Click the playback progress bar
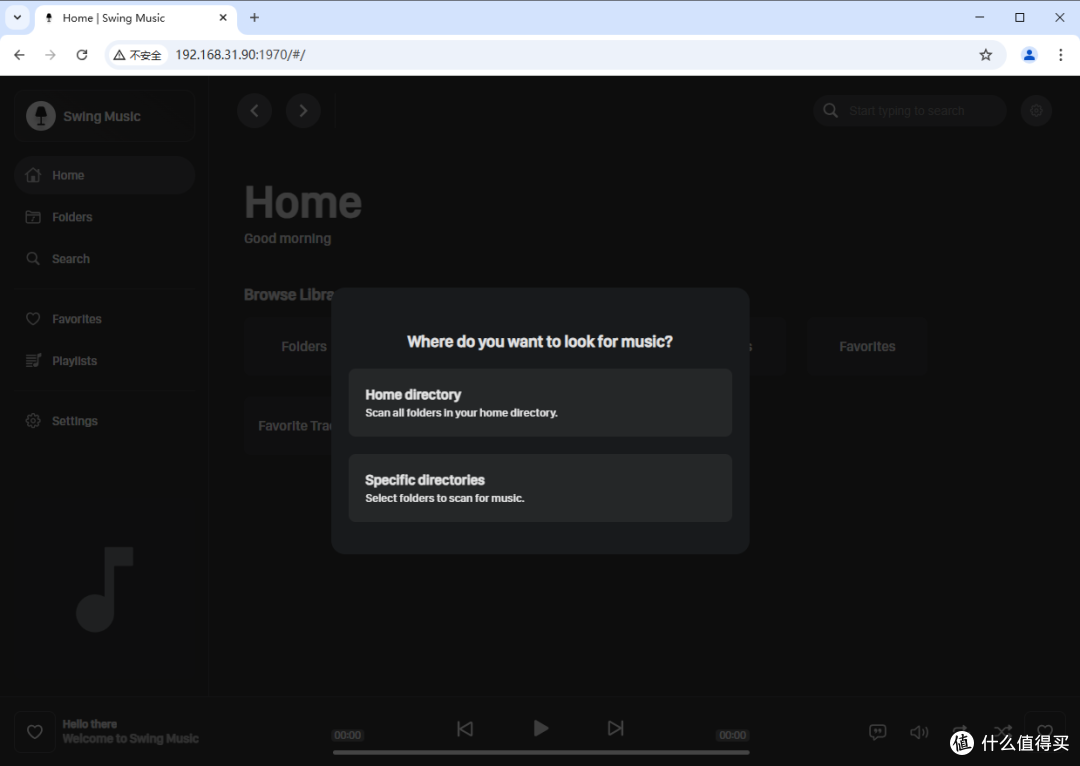1080x766 pixels. [x=540, y=752]
